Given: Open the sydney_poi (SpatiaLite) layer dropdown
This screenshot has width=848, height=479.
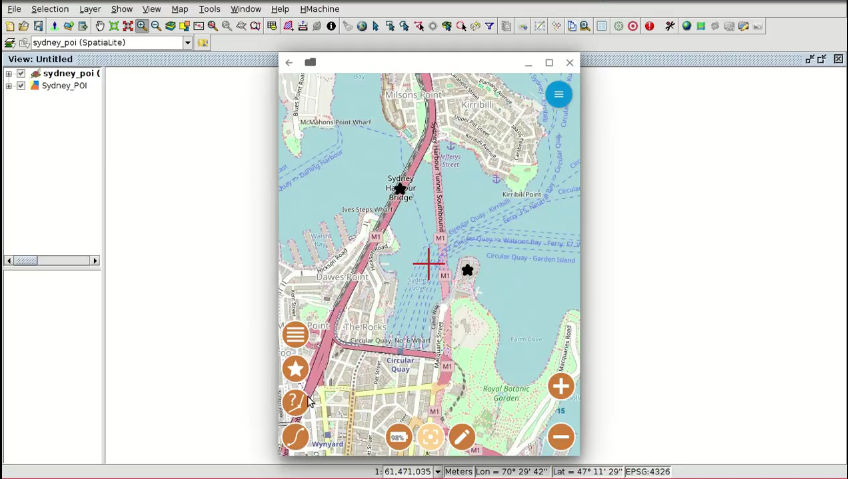Looking at the screenshot, I should pyautogui.click(x=187, y=43).
